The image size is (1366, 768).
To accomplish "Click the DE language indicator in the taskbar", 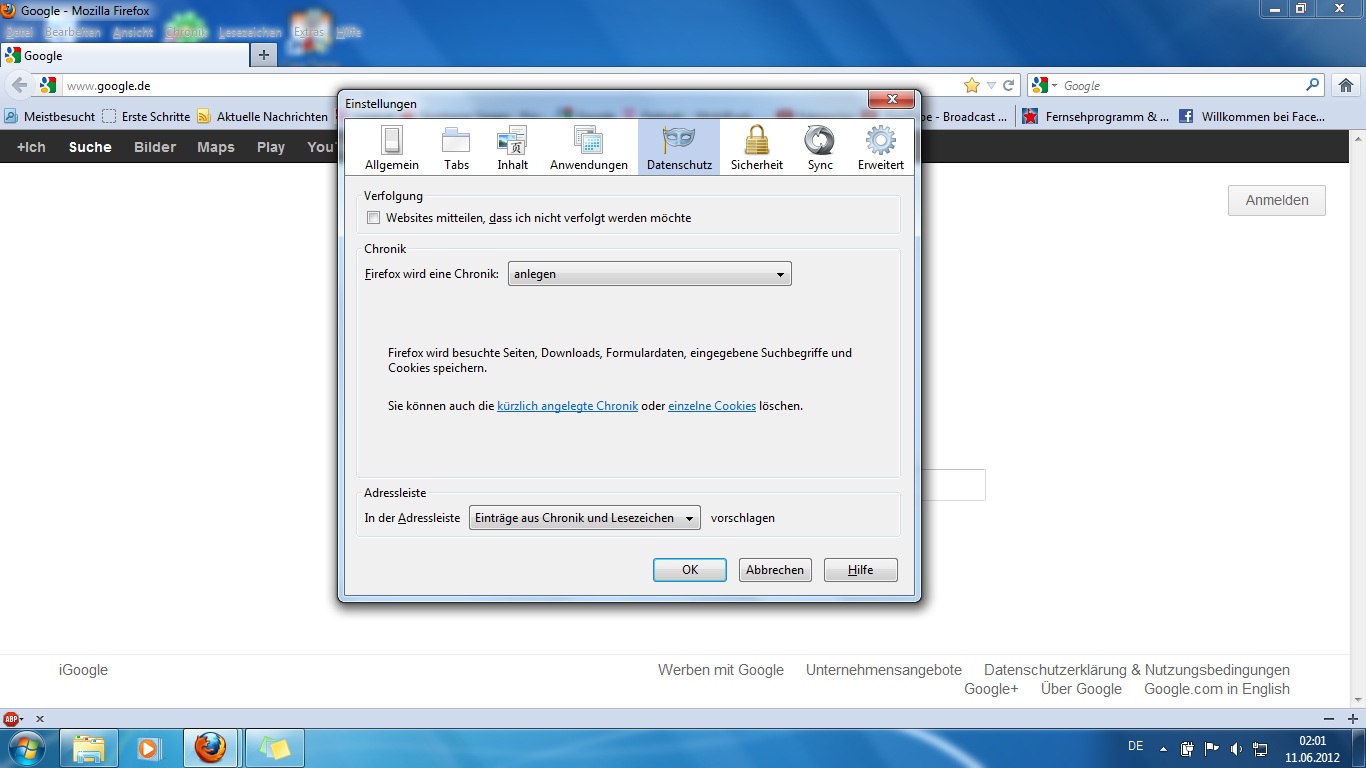I will point(1136,746).
